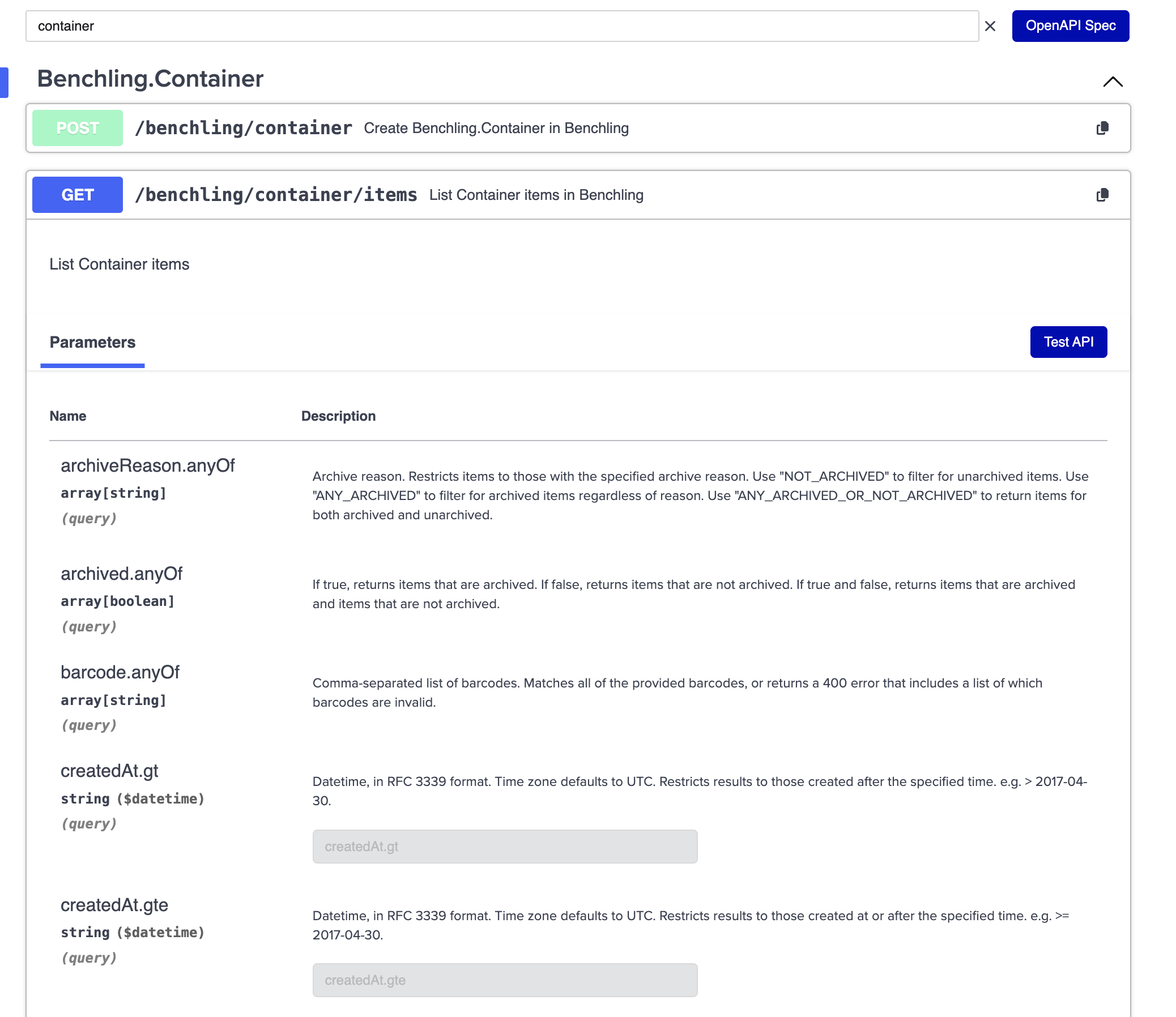Click the green POST method badge
The image size is (1176, 1017).
coord(77,129)
